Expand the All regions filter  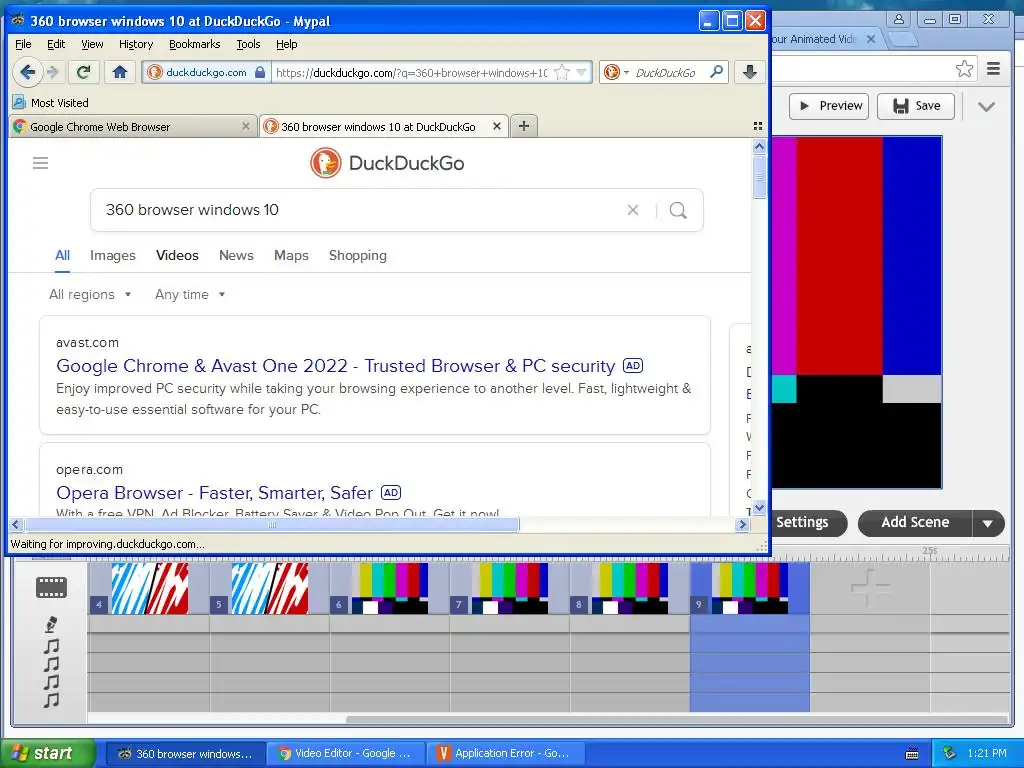90,295
